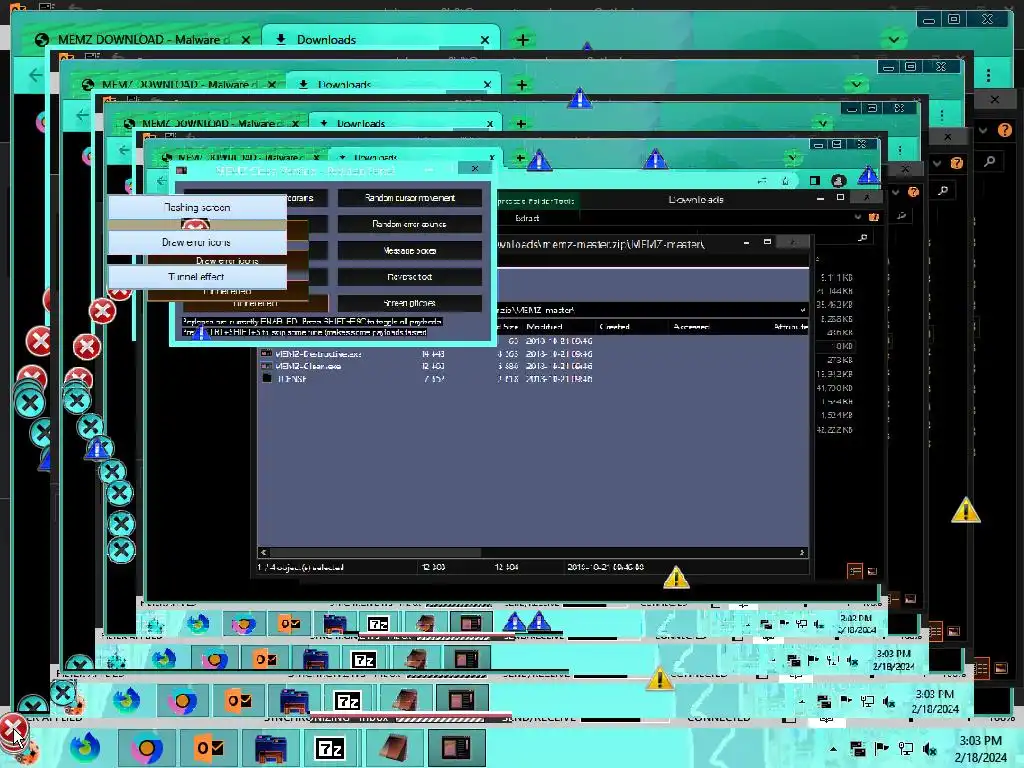Open the MEMZ app icon on bottom taskbar

click(x=455, y=748)
